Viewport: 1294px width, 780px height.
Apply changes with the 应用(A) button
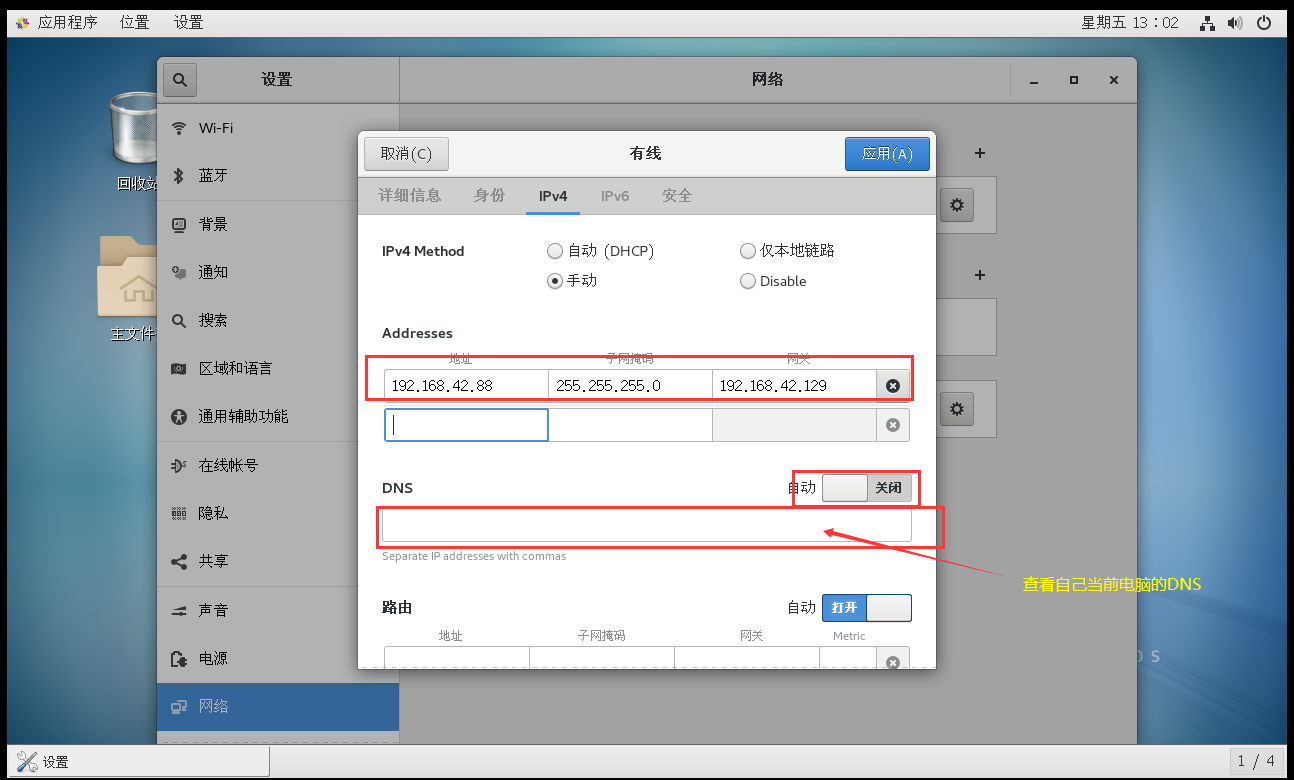point(887,154)
